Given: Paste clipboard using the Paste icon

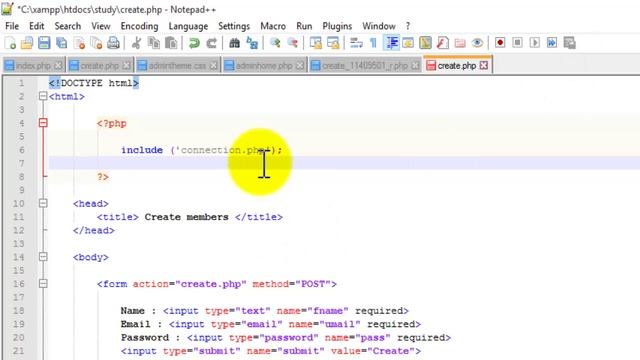Looking at the screenshot, I should coord(171,43).
